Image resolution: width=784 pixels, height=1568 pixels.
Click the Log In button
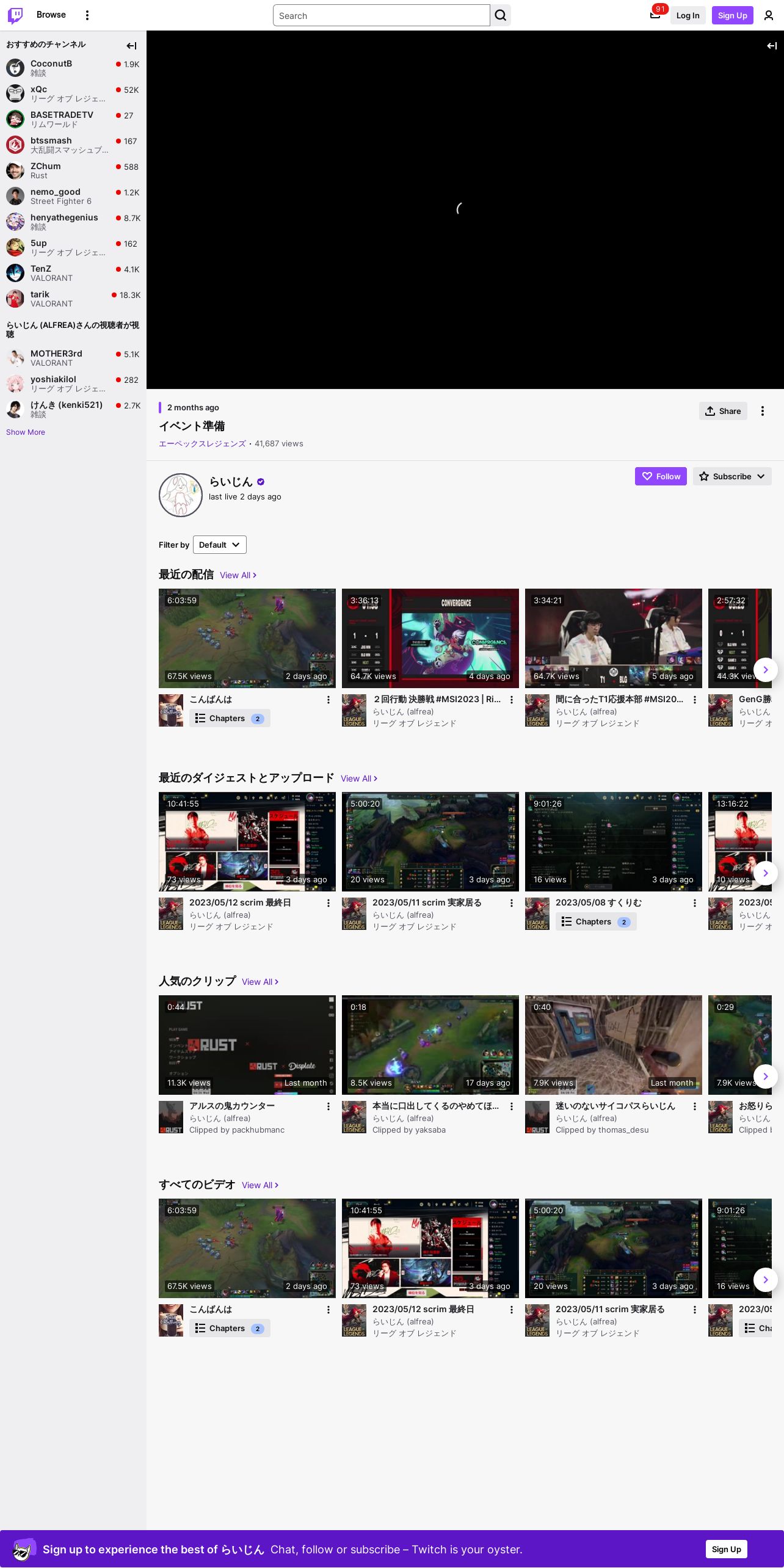(x=688, y=15)
